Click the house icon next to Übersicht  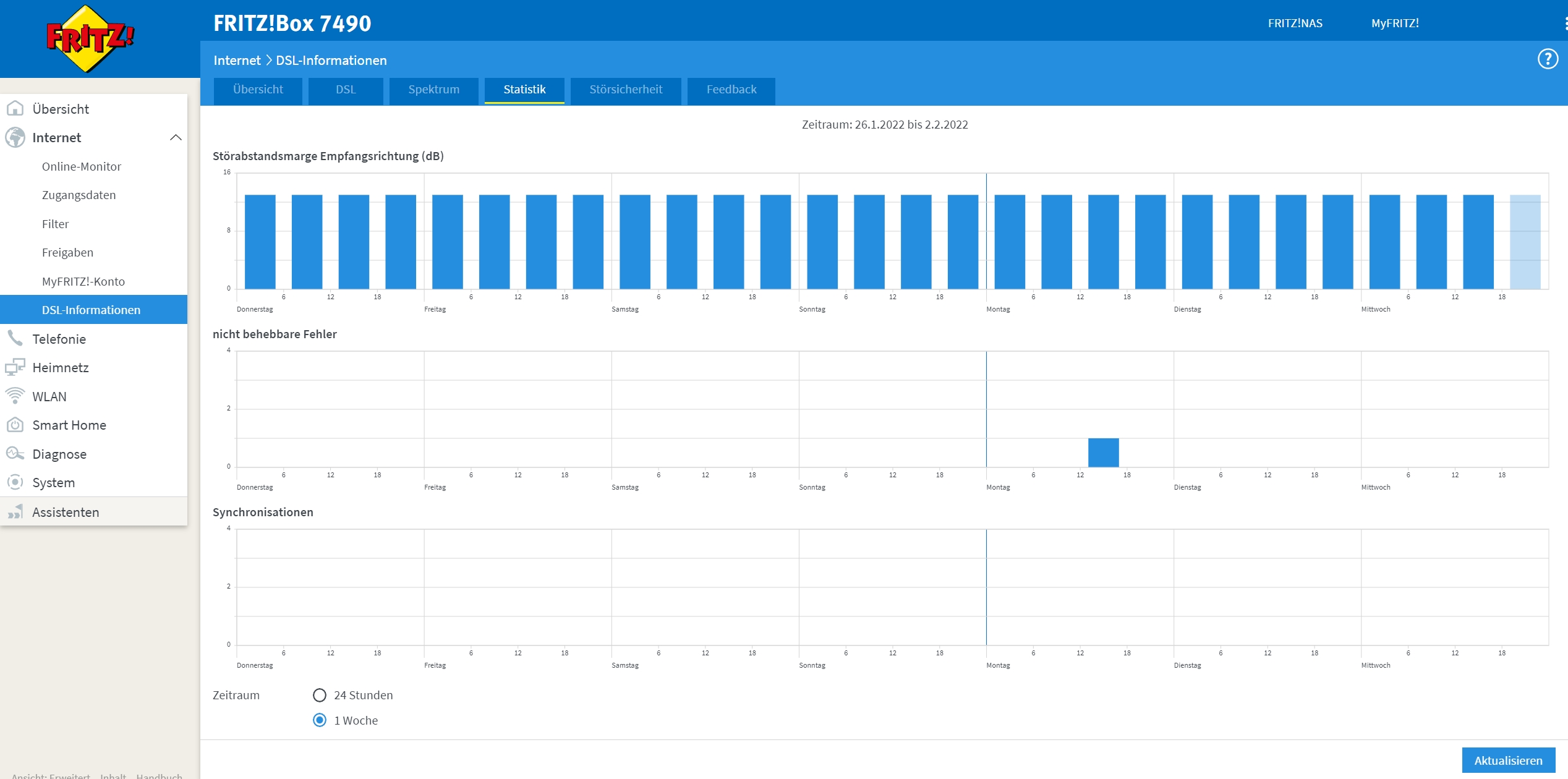click(x=15, y=109)
